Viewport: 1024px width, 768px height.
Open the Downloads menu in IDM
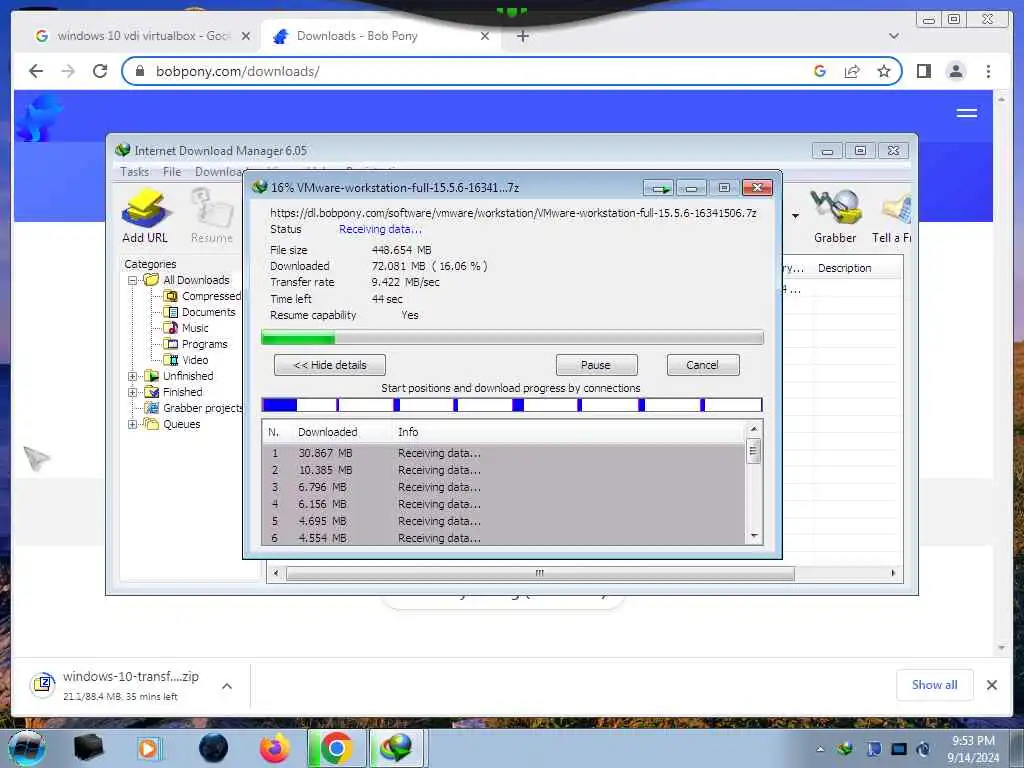coord(219,172)
